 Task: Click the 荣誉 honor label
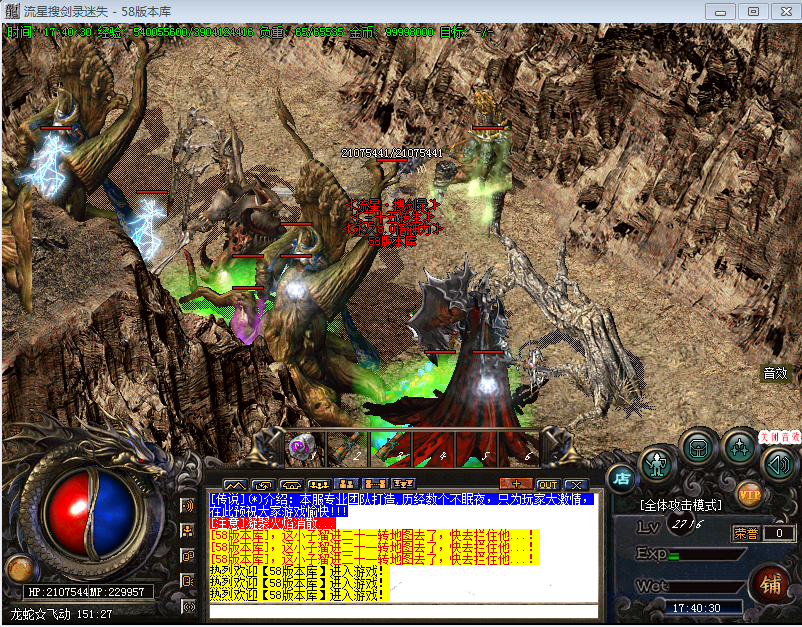[x=746, y=533]
